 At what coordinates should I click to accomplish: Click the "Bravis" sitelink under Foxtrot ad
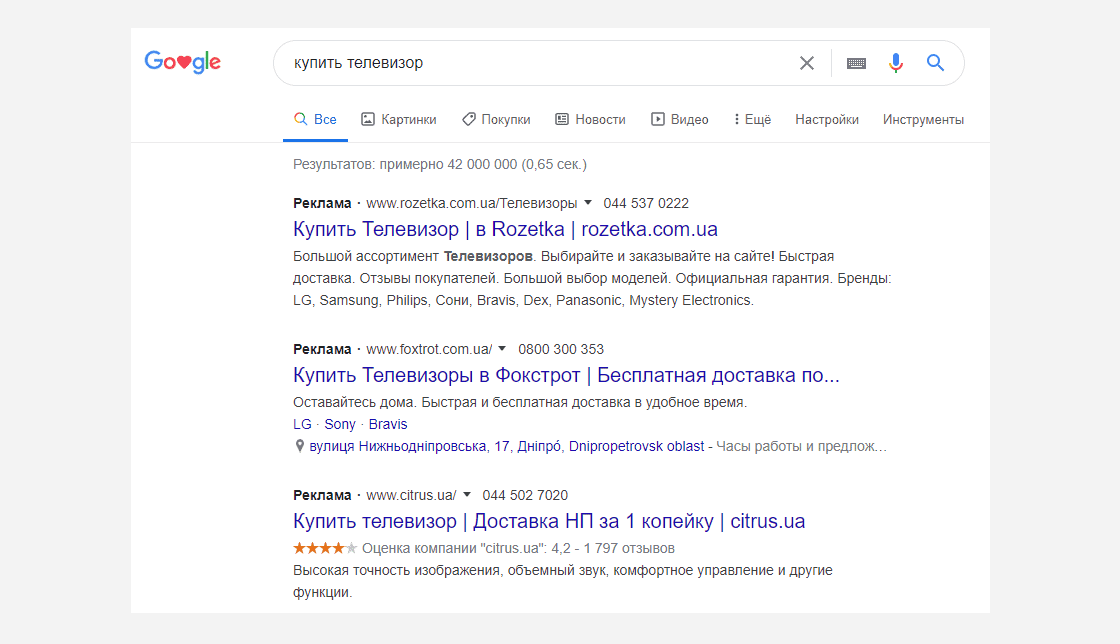tap(388, 424)
